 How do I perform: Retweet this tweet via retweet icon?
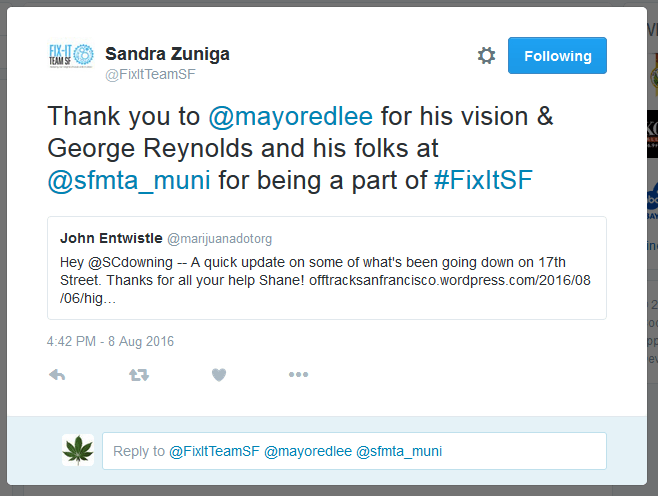point(139,375)
